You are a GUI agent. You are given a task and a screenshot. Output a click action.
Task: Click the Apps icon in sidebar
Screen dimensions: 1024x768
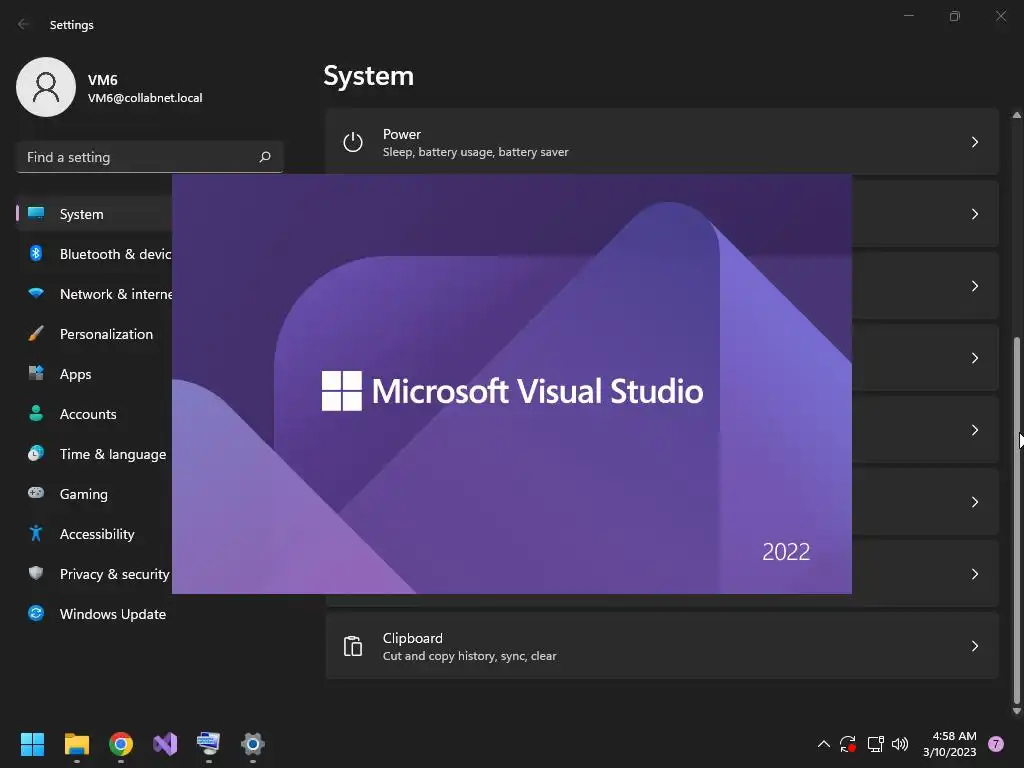[x=36, y=373]
